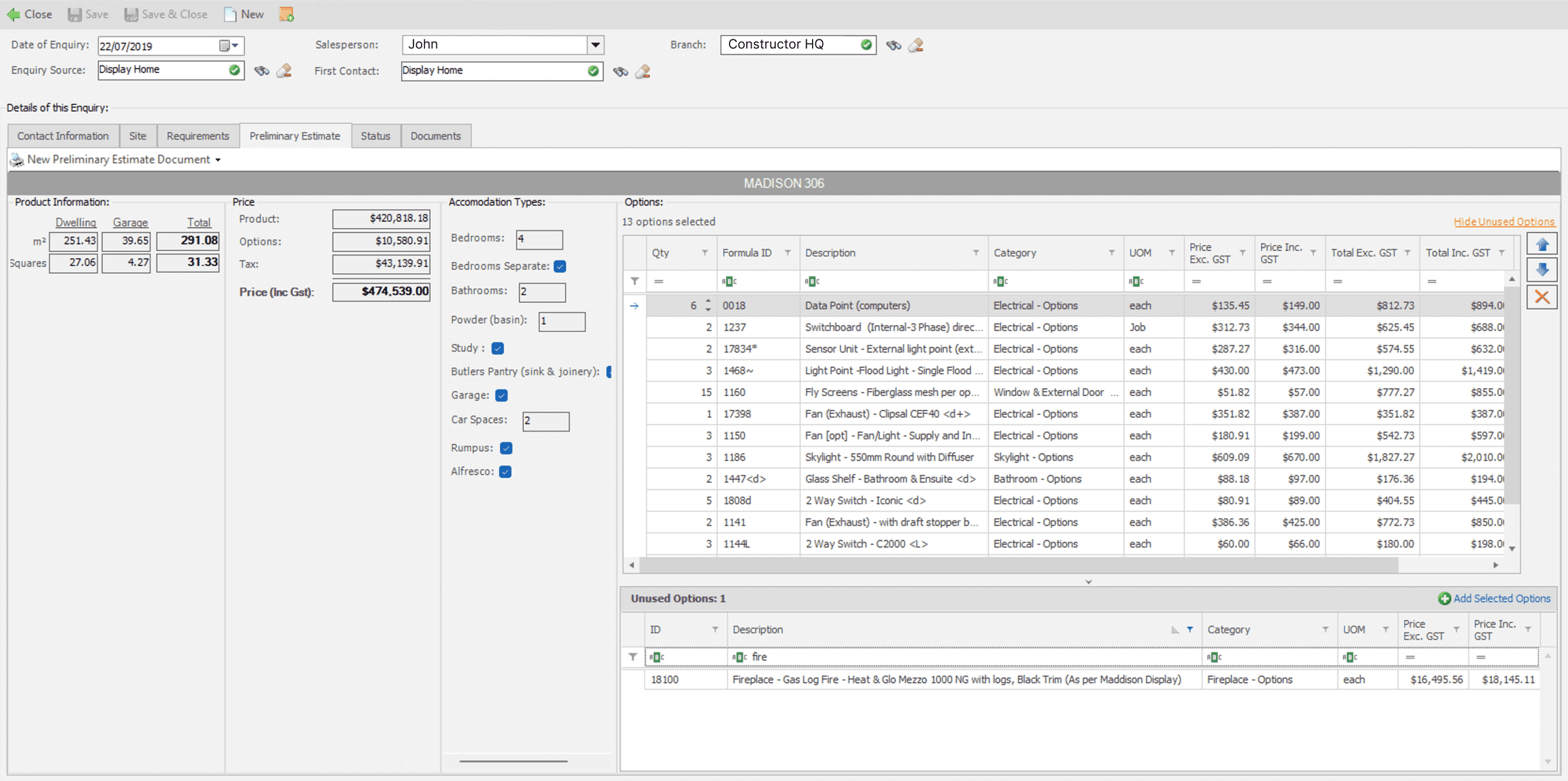Uncheck the Study checkbox
The image size is (1568, 781).
tap(497, 348)
